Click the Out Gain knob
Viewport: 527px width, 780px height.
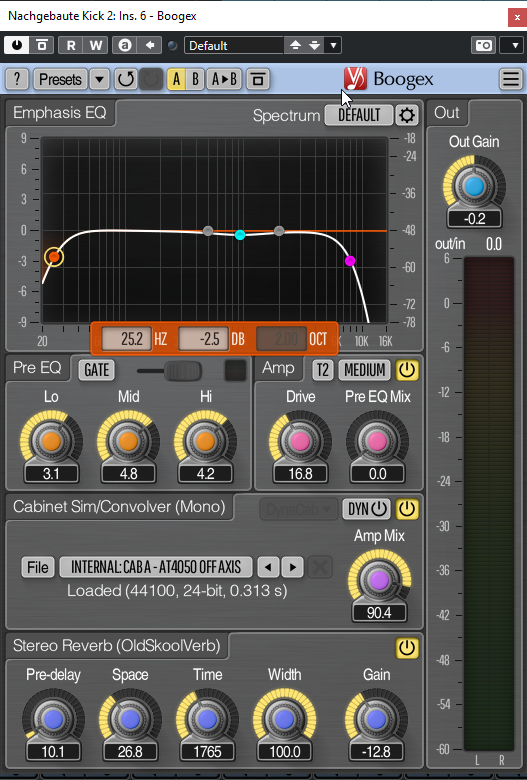(474, 187)
